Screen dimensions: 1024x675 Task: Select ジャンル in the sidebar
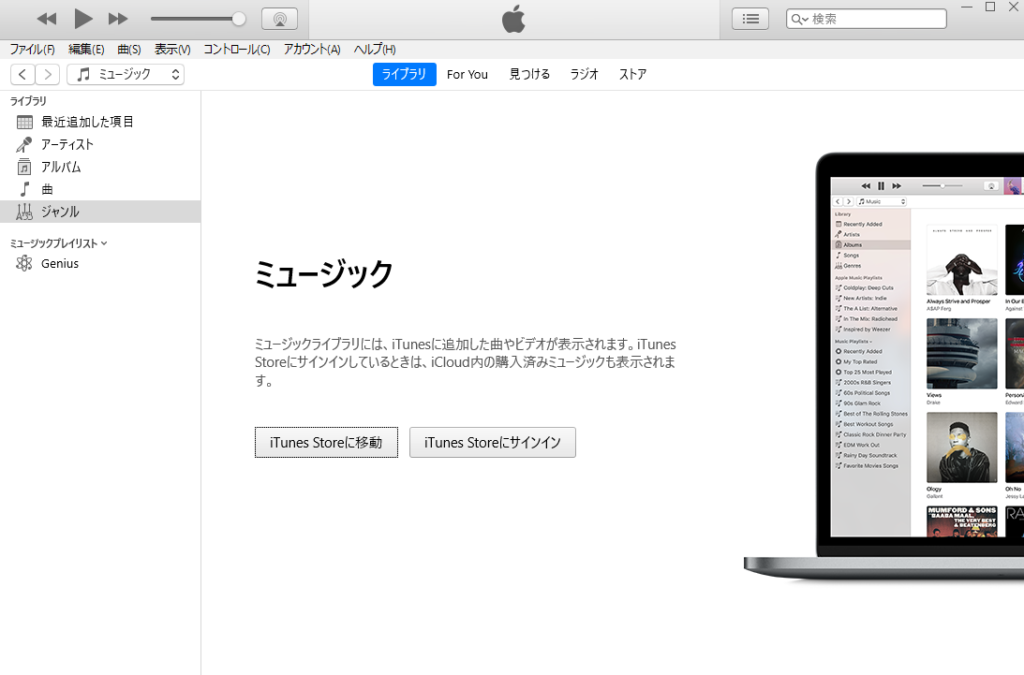(x=101, y=212)
